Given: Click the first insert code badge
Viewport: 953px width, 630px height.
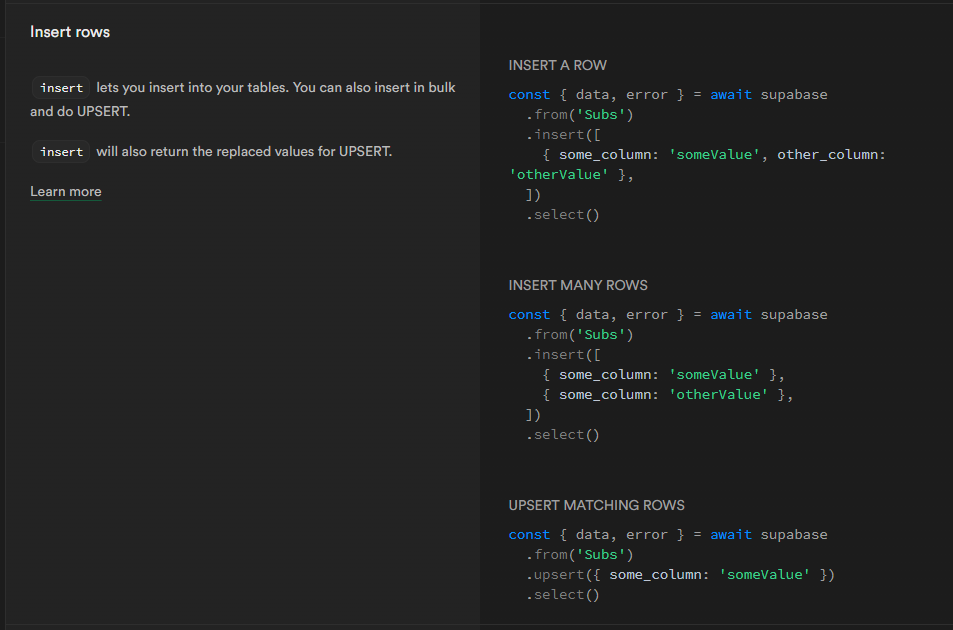Looking at the screenshot, I should (61, 88).
